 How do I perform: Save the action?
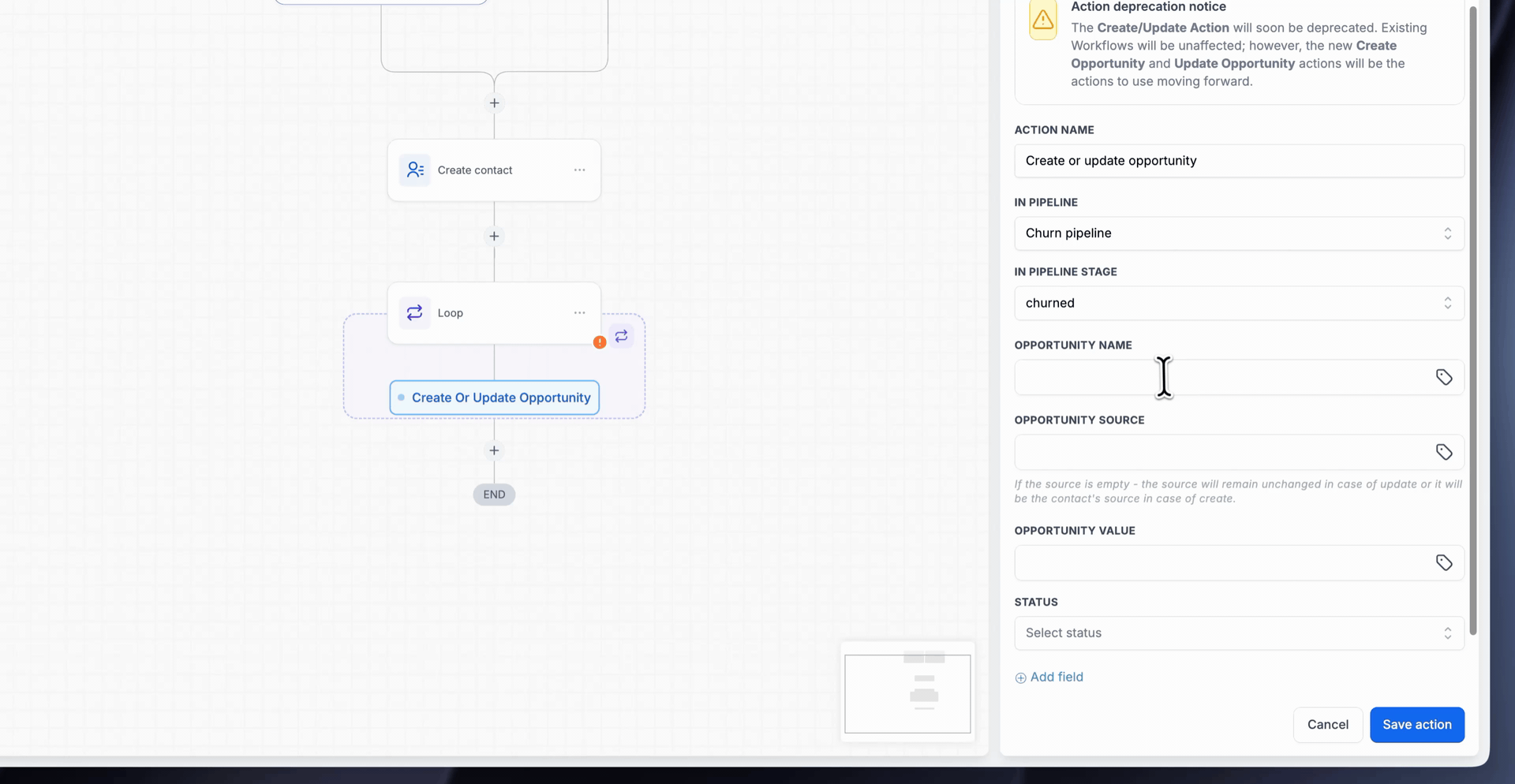point(1417,725)
